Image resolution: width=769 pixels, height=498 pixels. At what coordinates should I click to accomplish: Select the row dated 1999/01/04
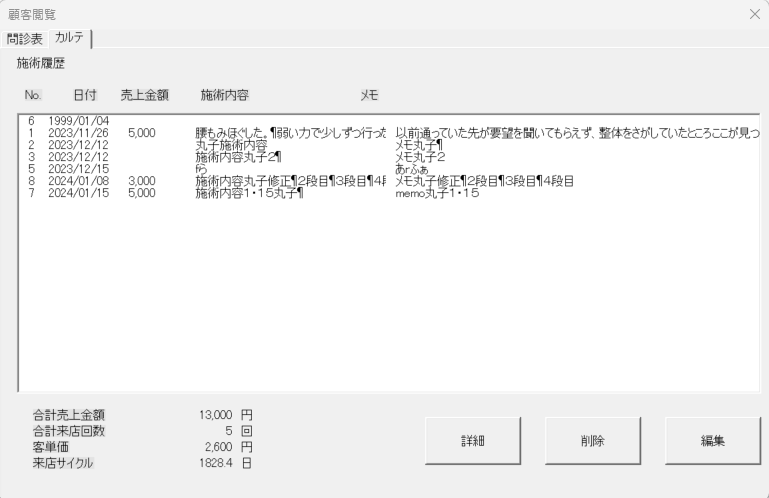pos(388,121)
